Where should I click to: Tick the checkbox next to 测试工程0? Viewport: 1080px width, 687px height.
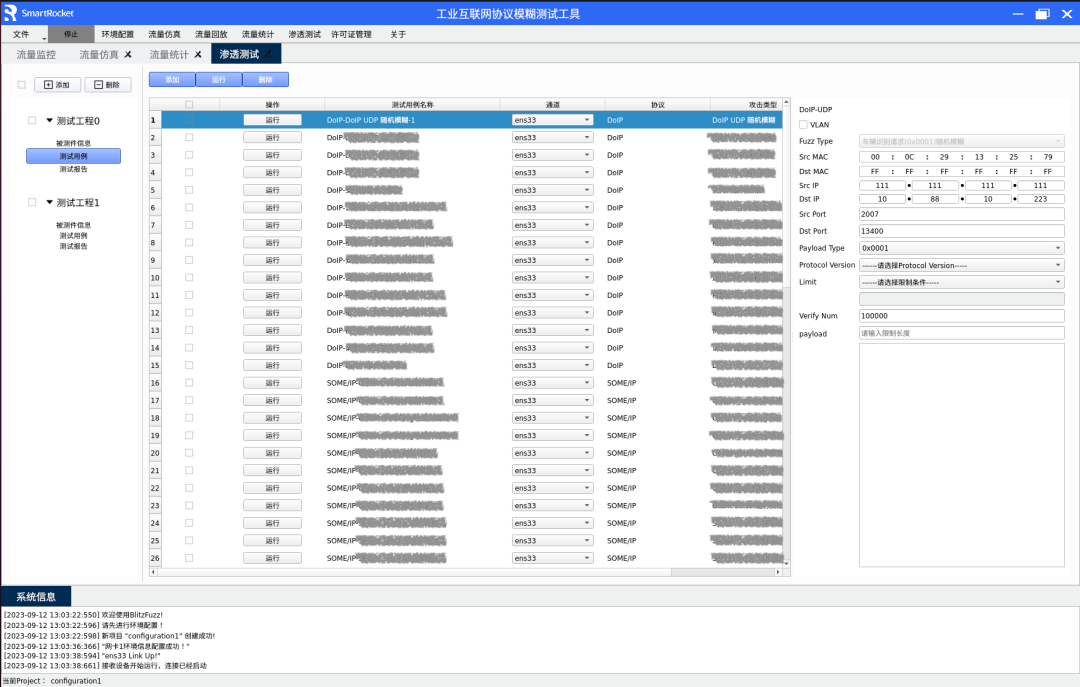(32, 120)
